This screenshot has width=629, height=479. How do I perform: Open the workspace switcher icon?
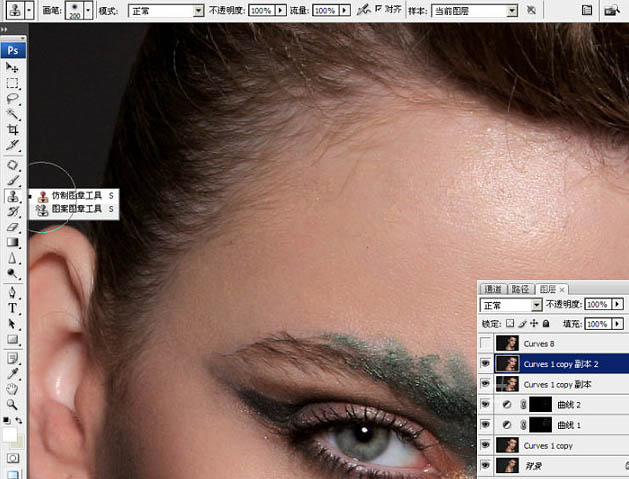pos(612,10)
